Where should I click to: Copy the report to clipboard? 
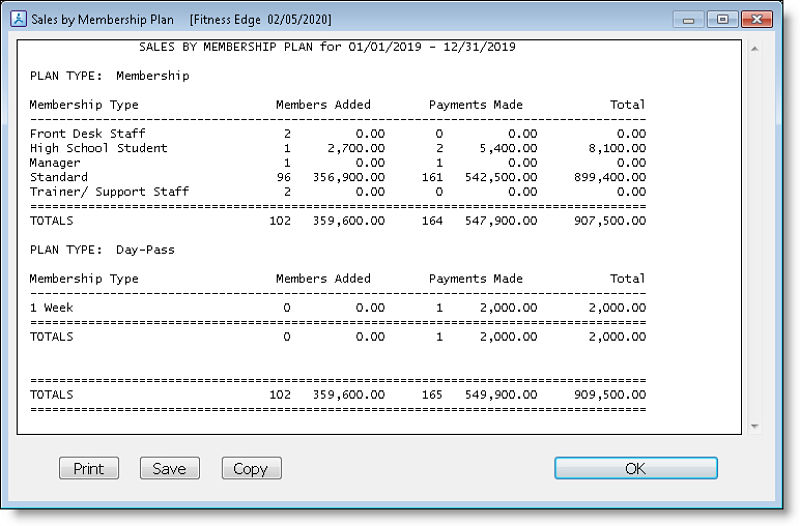[252, 468]
